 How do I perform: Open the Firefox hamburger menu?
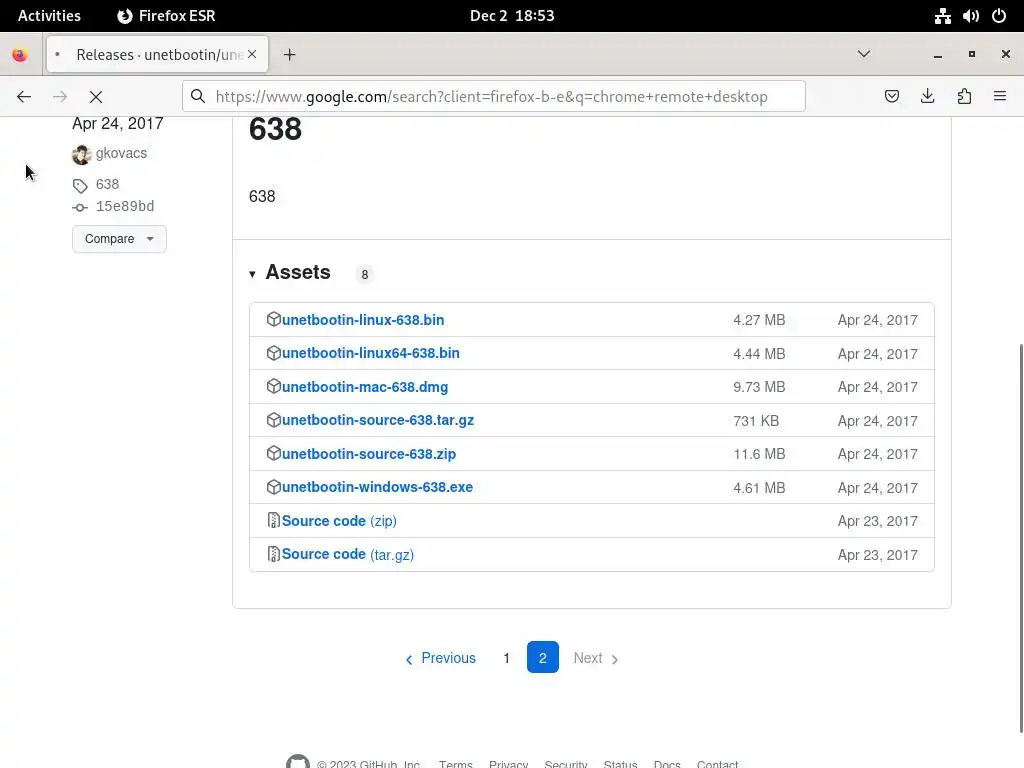(x=1000, y=97)
